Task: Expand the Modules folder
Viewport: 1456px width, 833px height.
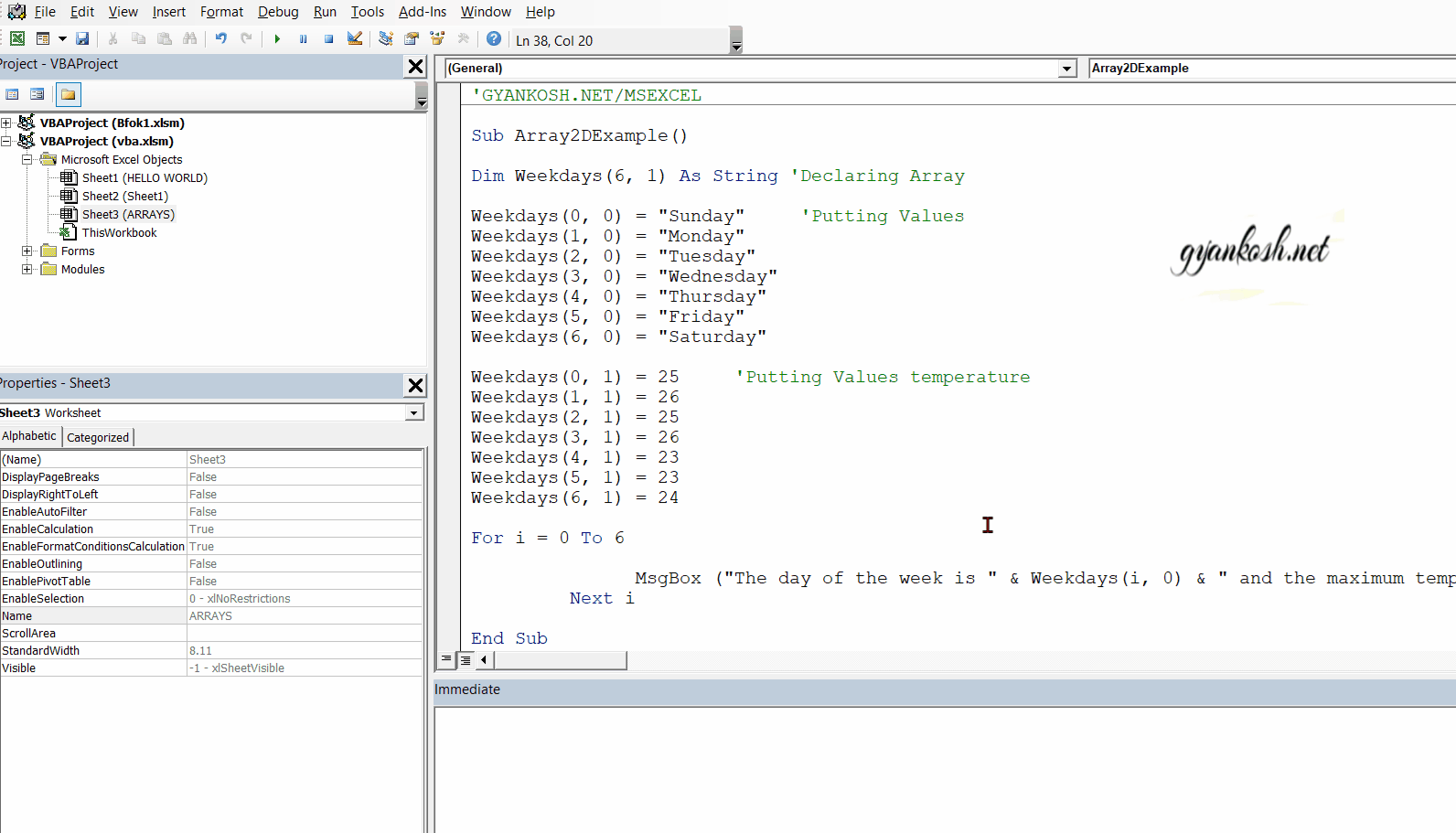Action: [x=27, y=269]
